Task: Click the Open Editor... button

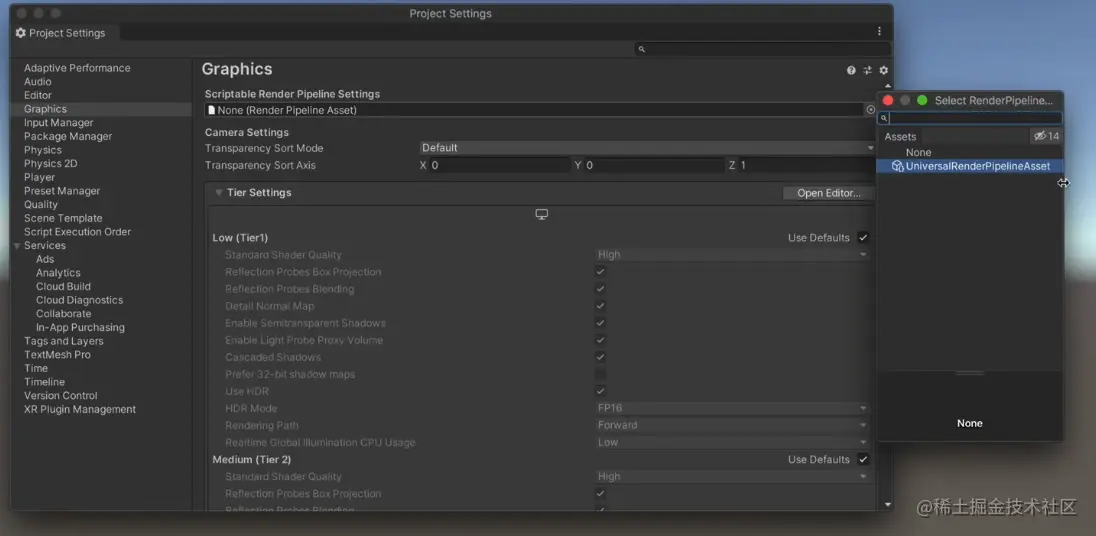Action: point(828,193)
